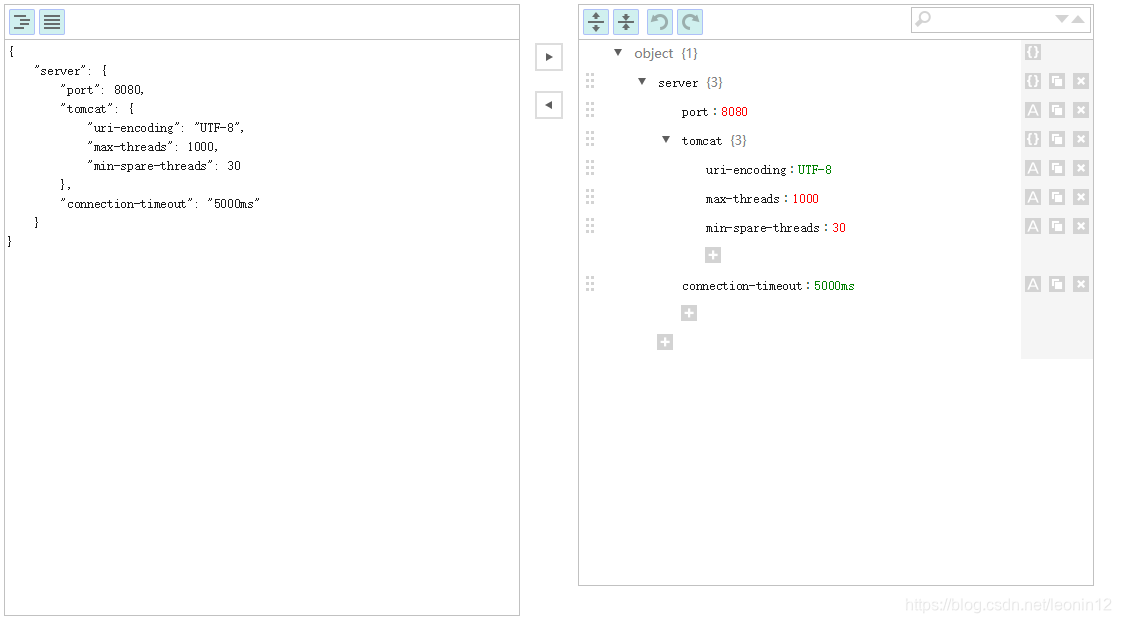Expand all fields in the tree view
Image resolution: width=1121 pixels, height=623 pixels.
click(596, 22)
